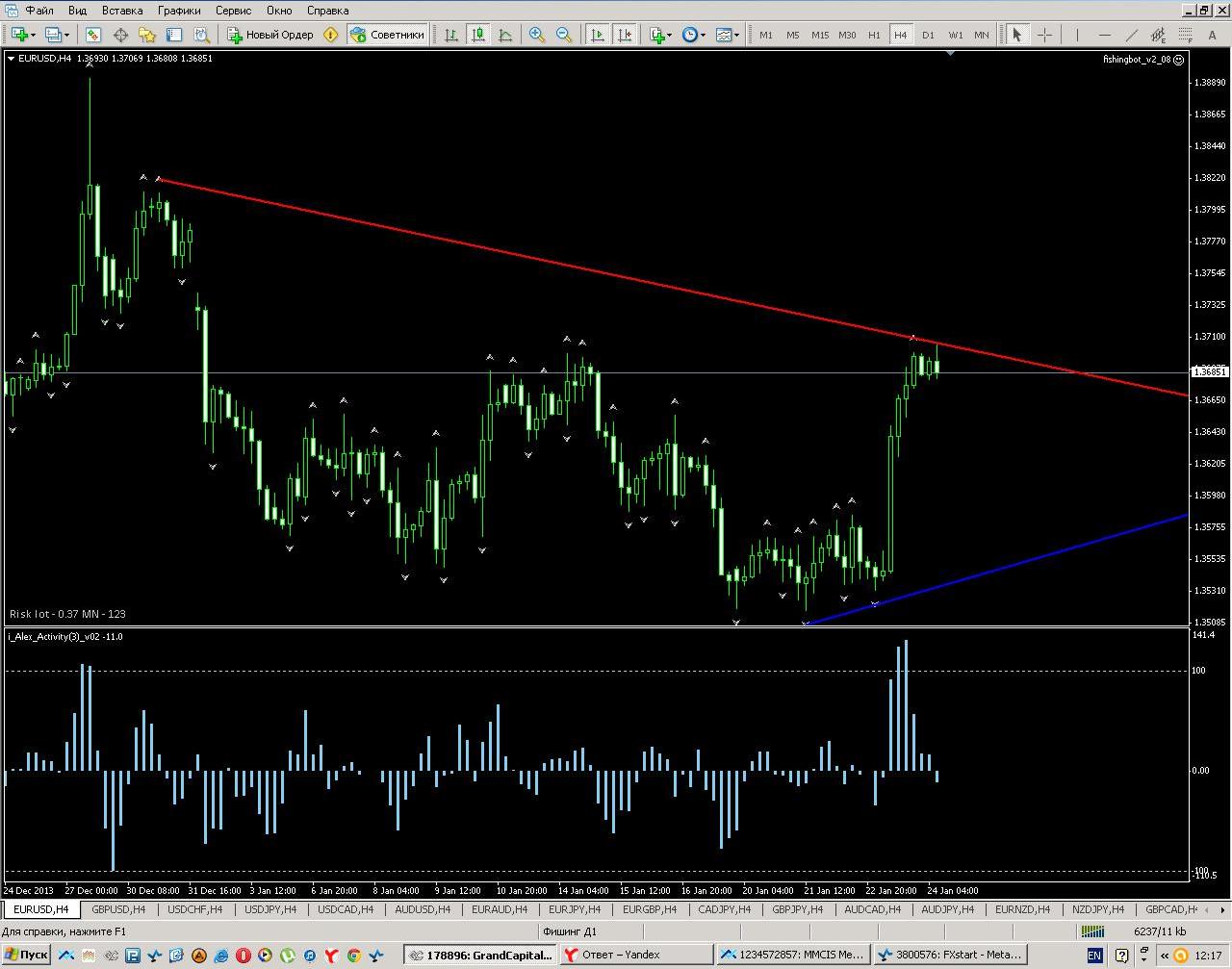Open the indicators list icon
The height and width of the screenshot is (969, 1232).
(x=657, y=35)
